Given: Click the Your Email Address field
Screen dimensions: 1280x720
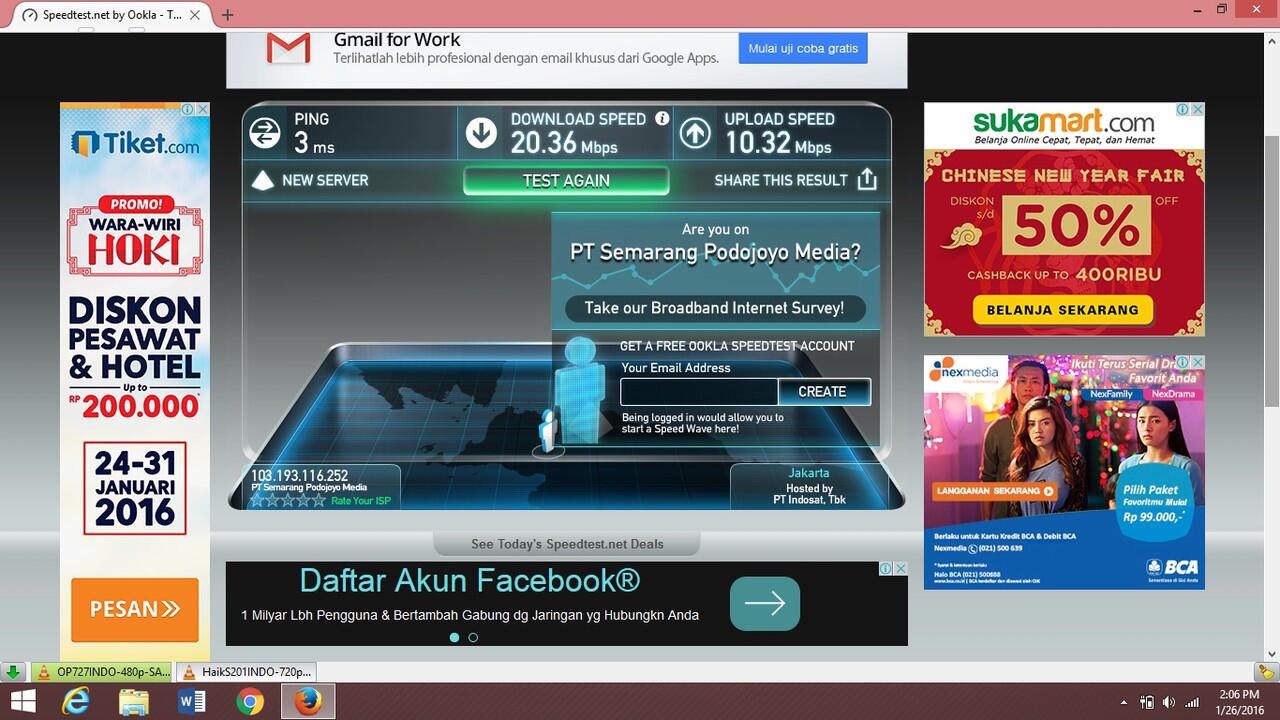Looking at the screenshot, I should [699, 392].
